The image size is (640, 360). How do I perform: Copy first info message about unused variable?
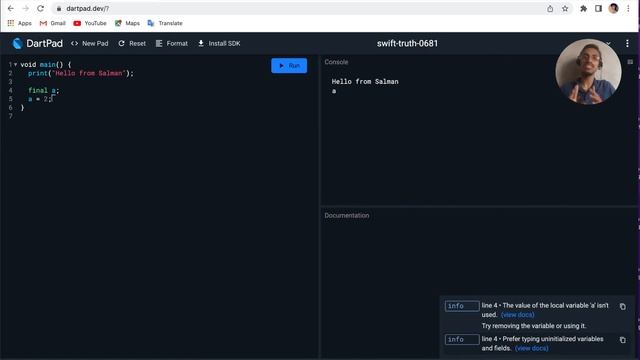click(622, 307)
